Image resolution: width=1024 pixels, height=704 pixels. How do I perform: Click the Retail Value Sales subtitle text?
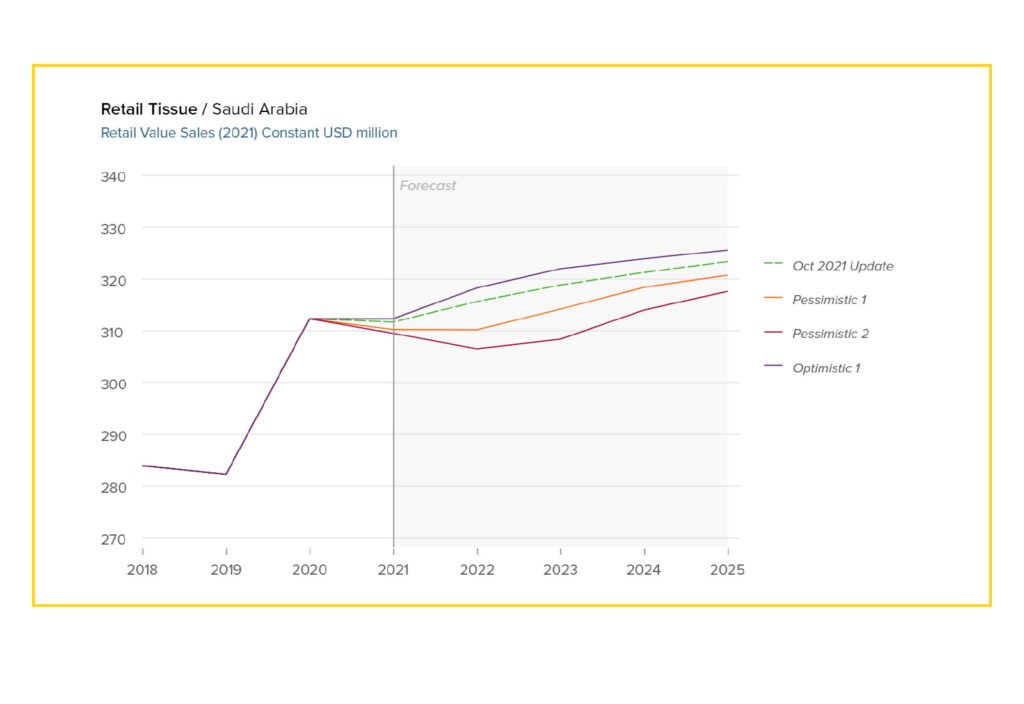tap(249, 133)
